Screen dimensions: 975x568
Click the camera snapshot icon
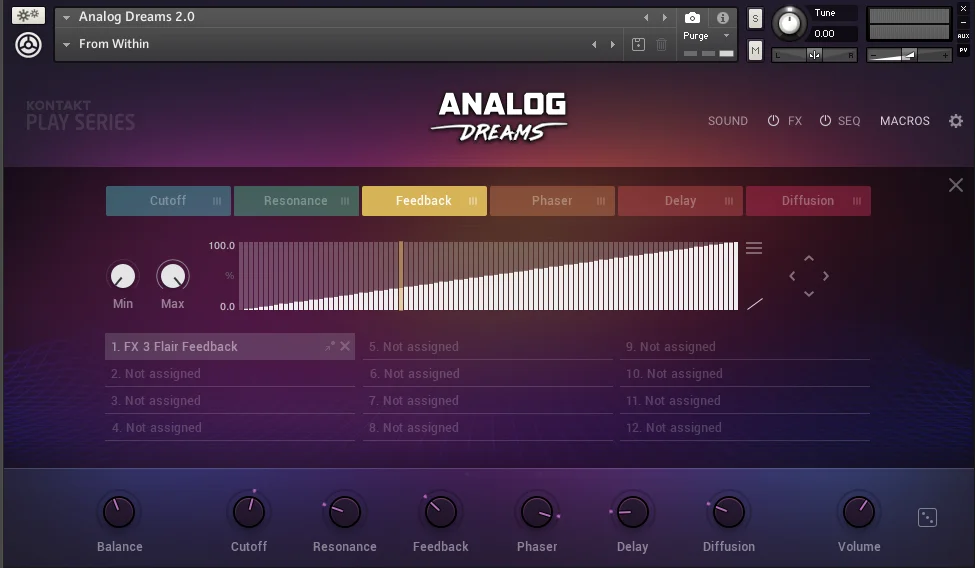click(x=692, y=17)
